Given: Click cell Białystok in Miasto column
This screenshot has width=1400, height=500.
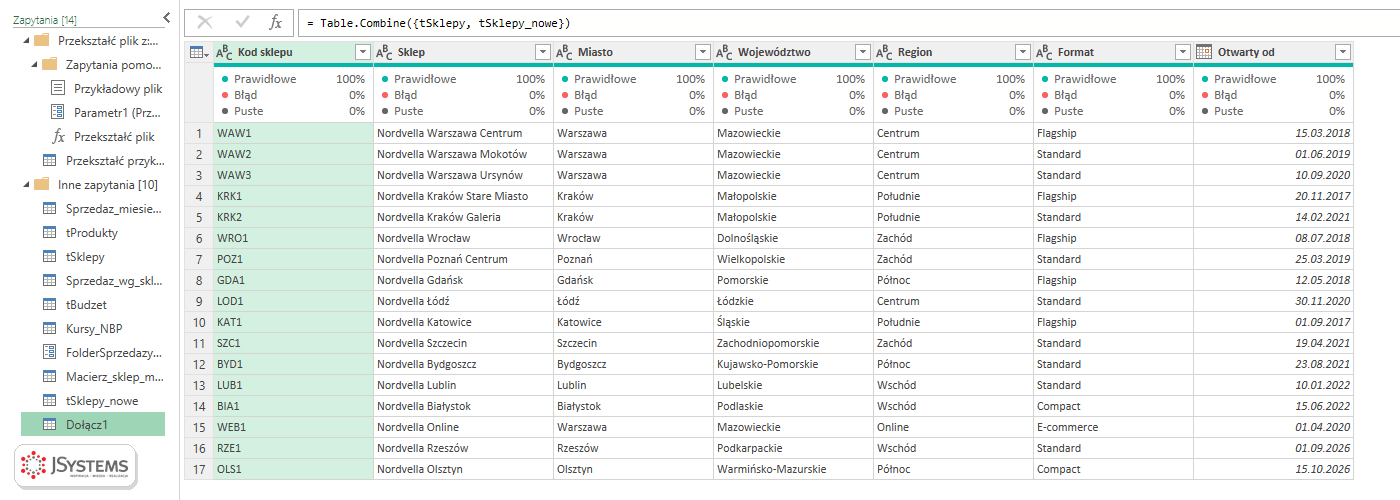Looking at the screenshot, I should coord(633,406).
